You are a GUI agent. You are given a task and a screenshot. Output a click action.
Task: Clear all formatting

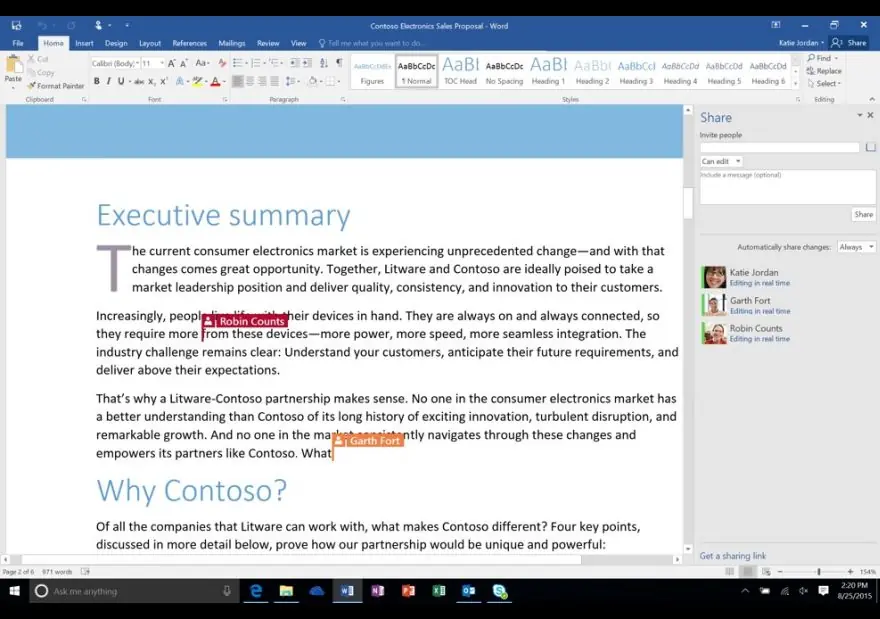point(222,63)
